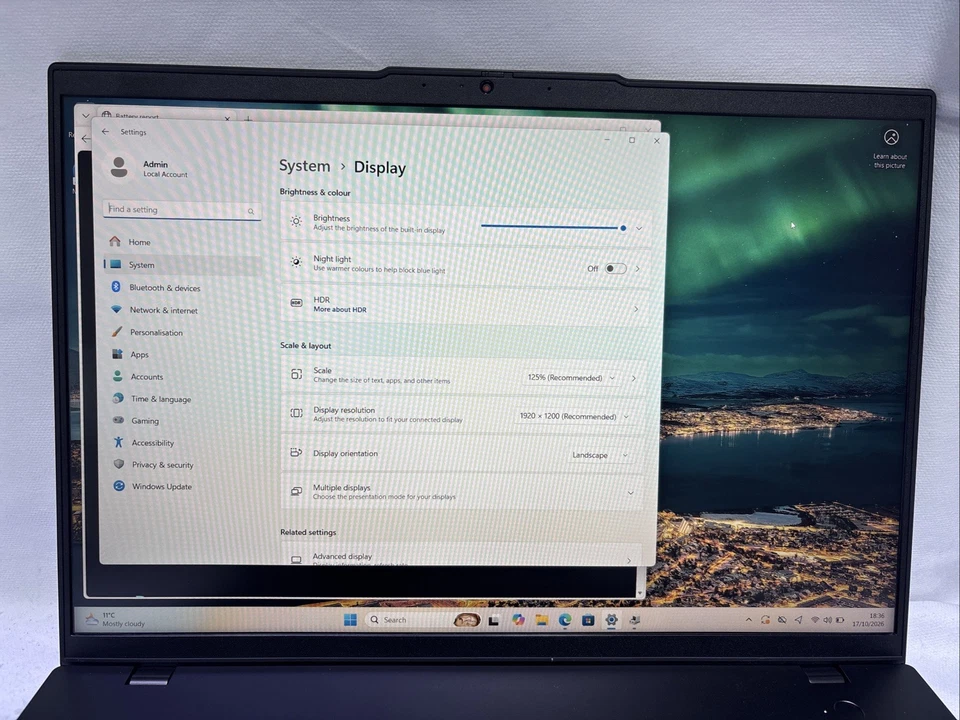
Task: Open Advanced display chevron
Action: [x=629, y=560]
